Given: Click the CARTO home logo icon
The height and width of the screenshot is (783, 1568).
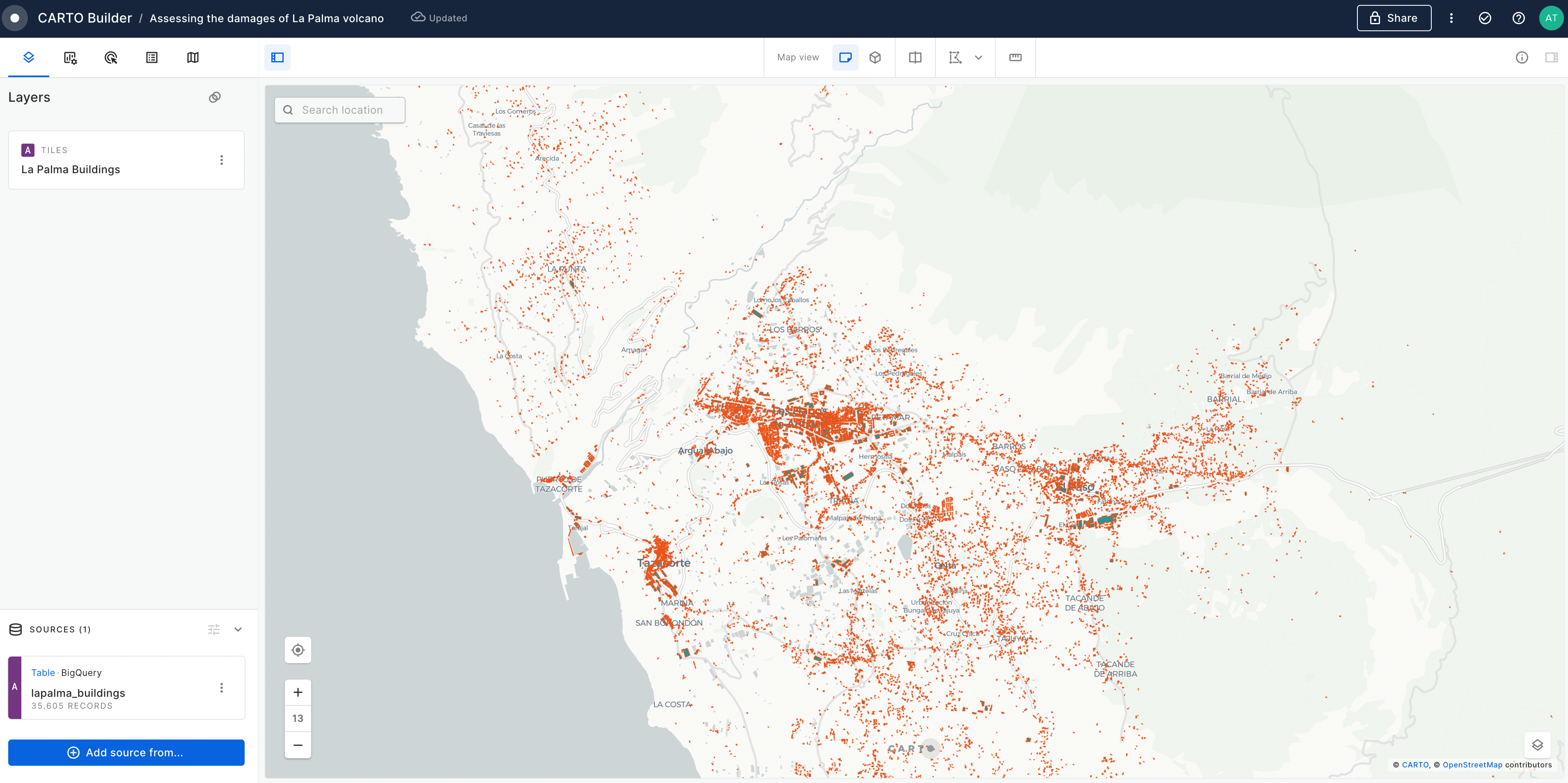Looking at the screenshot, I should coord(15,18).
